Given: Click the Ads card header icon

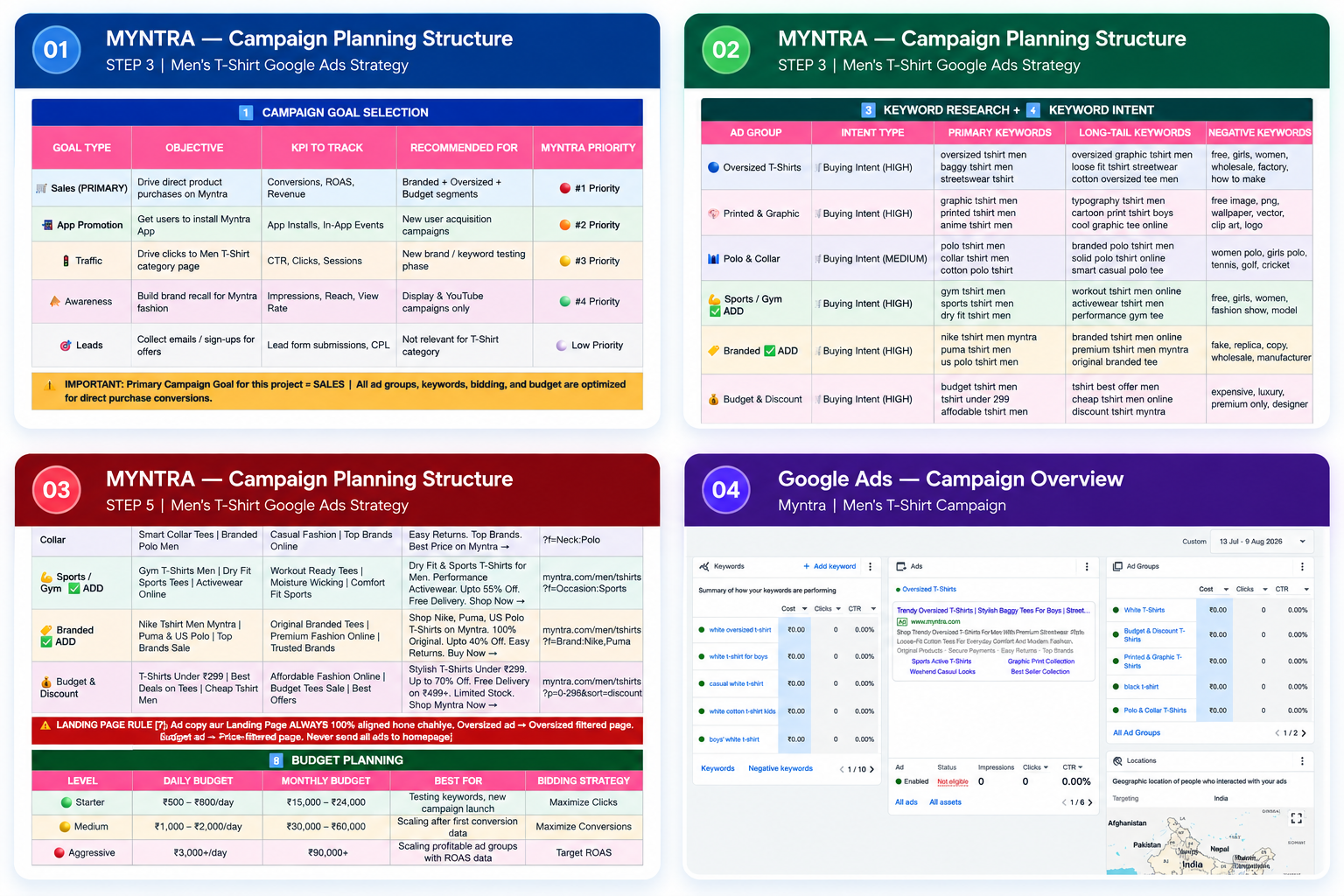Looking at the screenshot, I should coord(901,566).
